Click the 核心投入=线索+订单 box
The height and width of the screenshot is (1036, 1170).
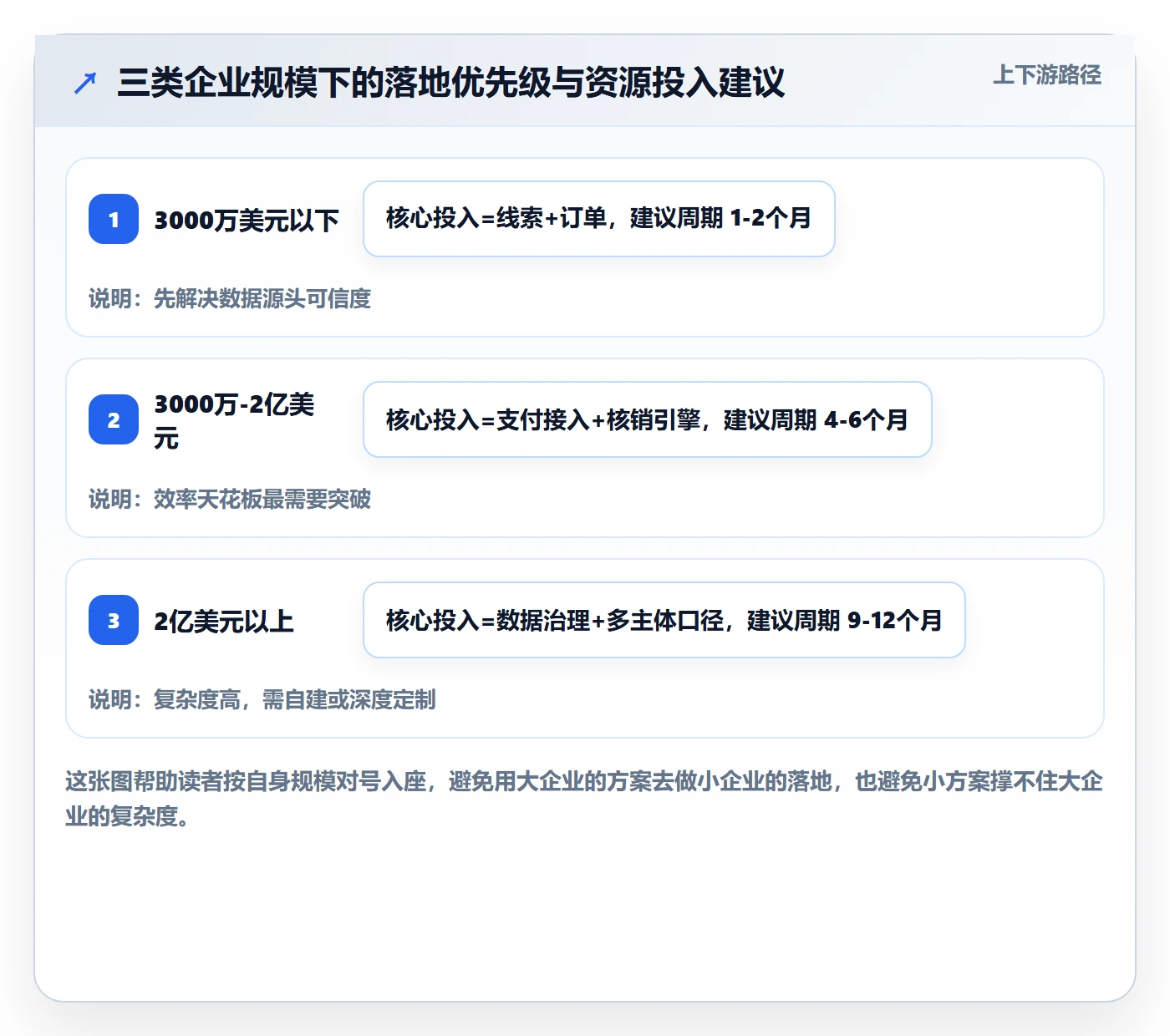599,219
